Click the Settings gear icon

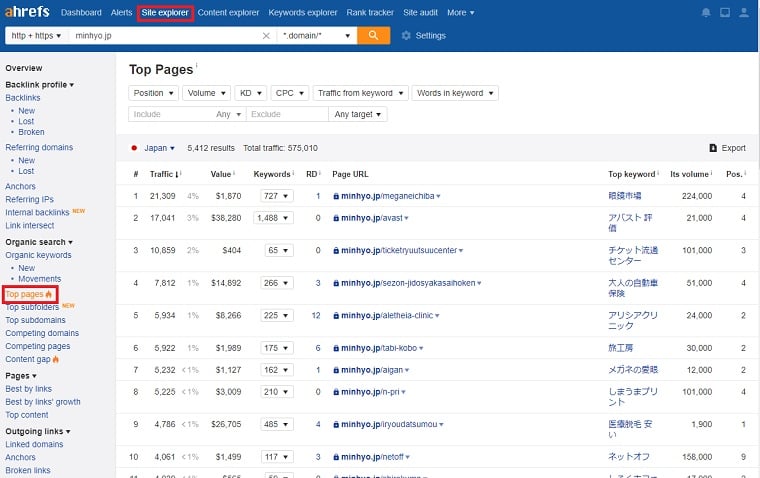(406, 35)
